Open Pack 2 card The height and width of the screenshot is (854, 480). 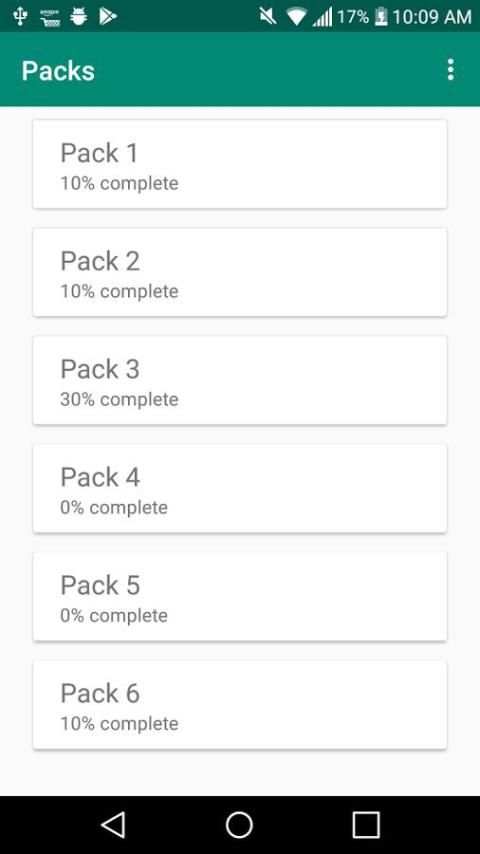click(x=240, y=272)
